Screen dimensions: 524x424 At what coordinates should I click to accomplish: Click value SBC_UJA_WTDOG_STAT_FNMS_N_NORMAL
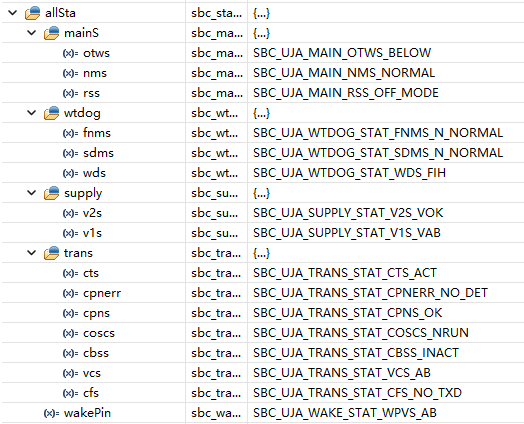click(x=378, y=133)
